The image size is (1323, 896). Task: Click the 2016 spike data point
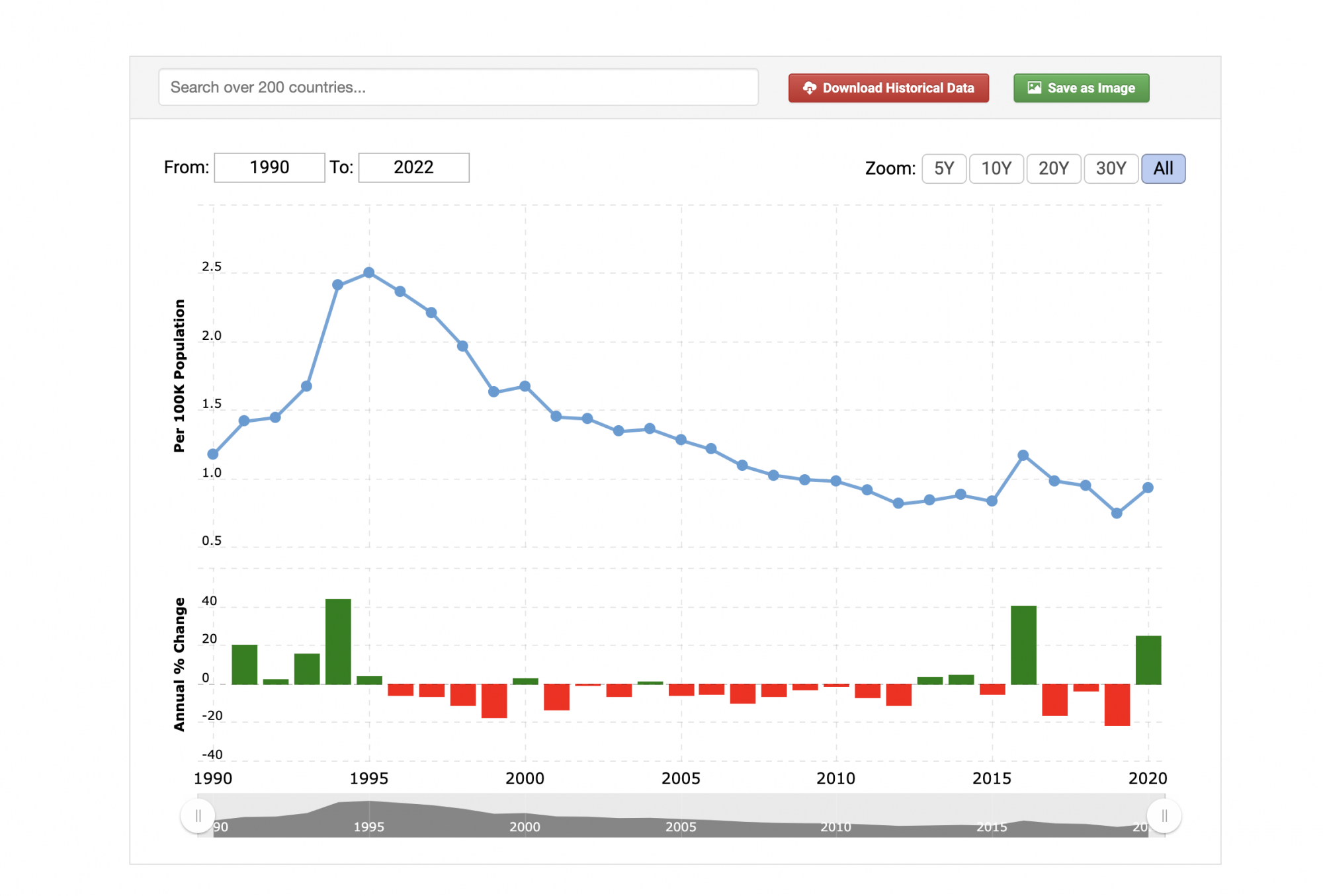[1023, 455]
